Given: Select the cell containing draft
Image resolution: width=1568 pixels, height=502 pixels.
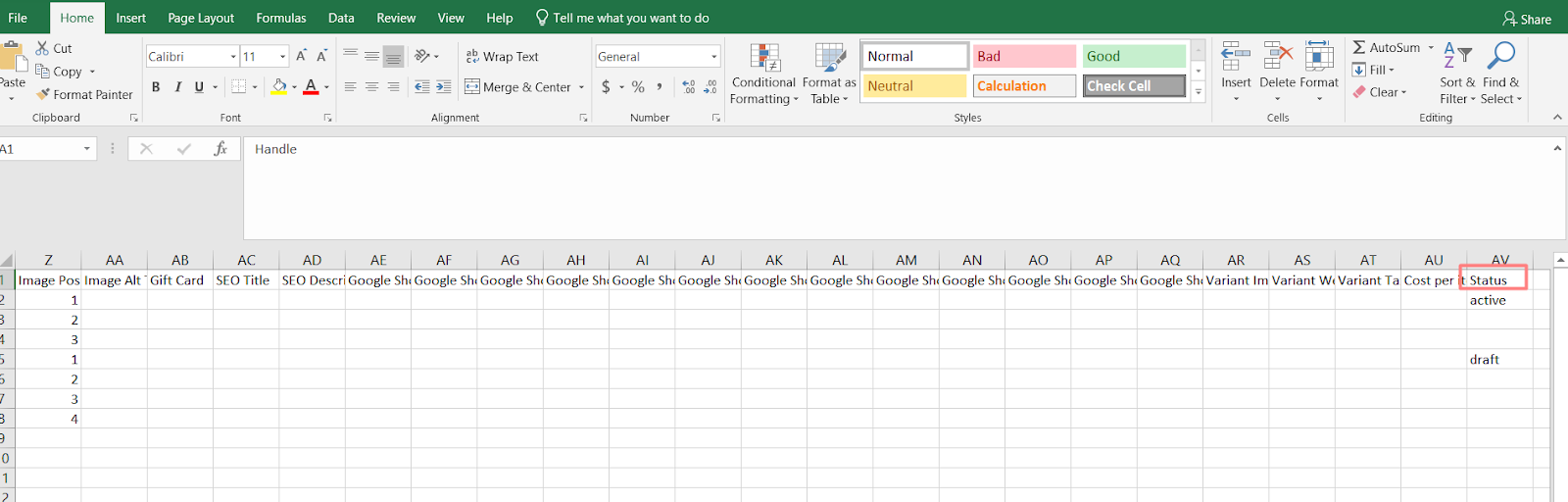Looking at the screenshot, I should 1499,360.
